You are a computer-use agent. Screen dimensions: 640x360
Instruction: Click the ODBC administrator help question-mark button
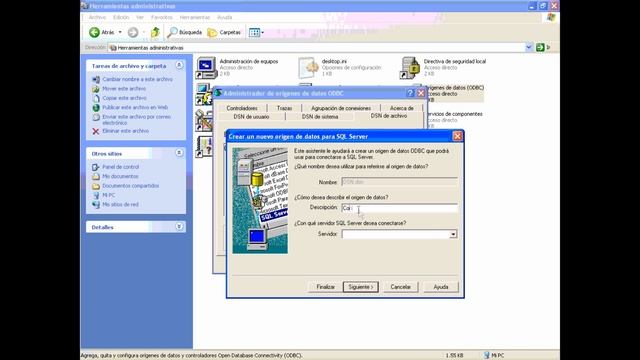tap(410, 93)
